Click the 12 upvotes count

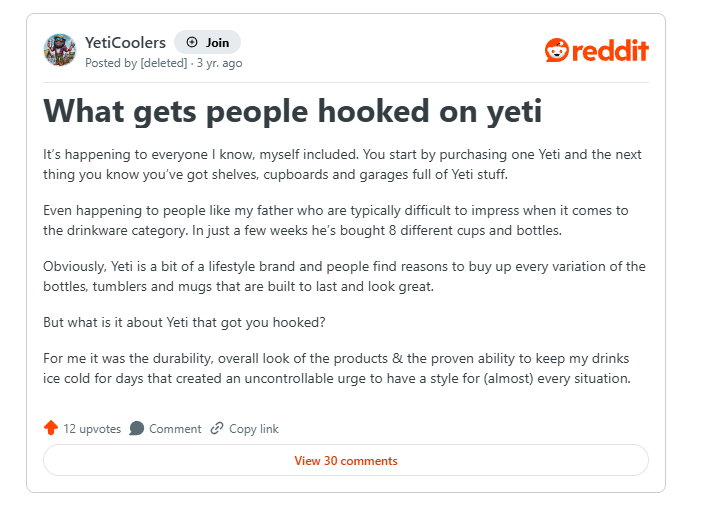pos(92,429)
